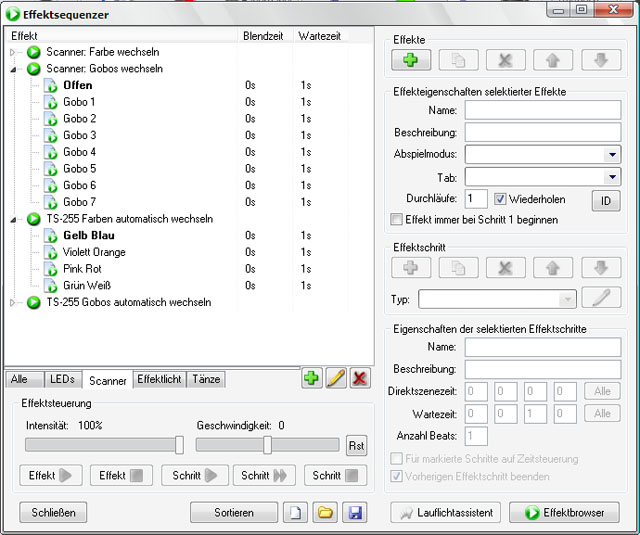The image size is (640, 535).
Task: Click the blue floppy disk save icon
Action: [x=354, y=512]
